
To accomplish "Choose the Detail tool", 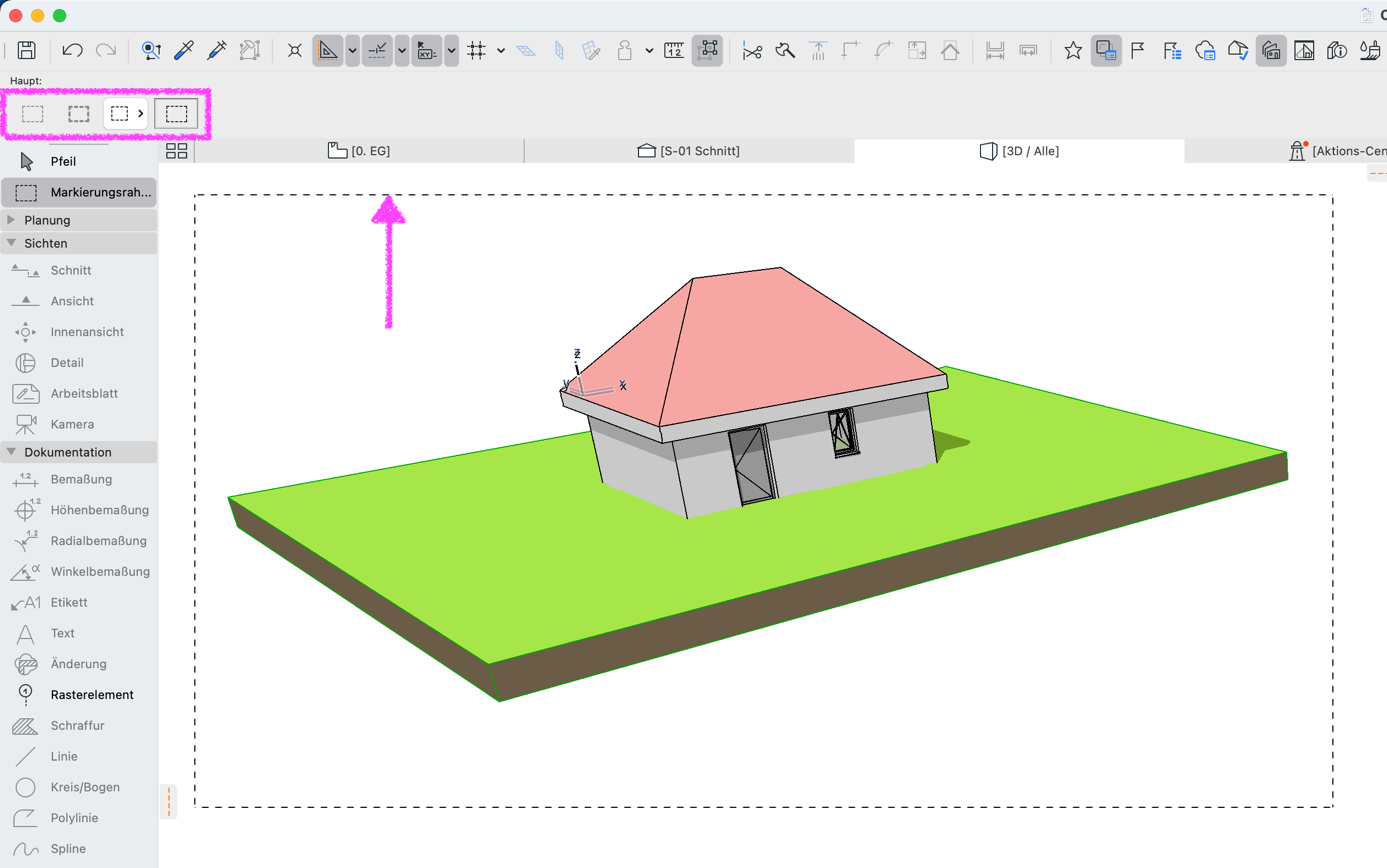I will click(x=79, y=363).
